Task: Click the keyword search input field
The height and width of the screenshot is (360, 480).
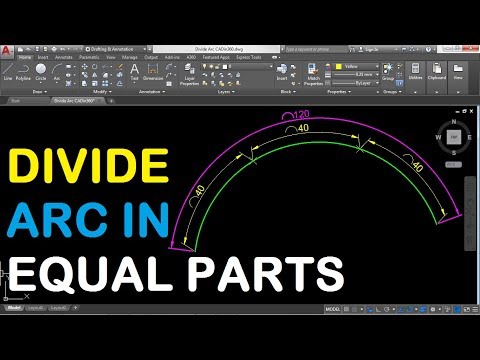Action: click(x=316, y=49)
